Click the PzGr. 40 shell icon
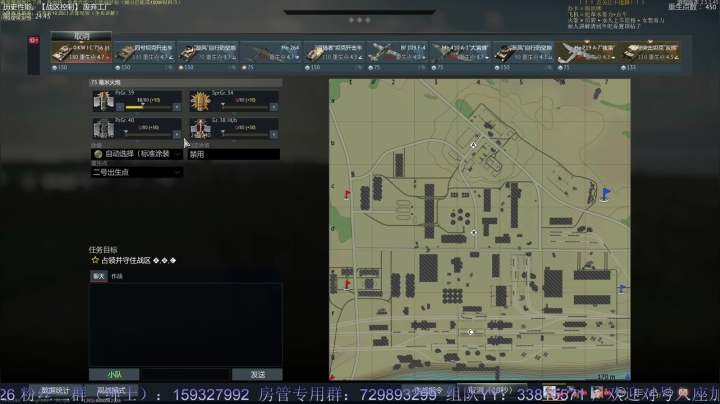720x404 pixels. (103, 129)
